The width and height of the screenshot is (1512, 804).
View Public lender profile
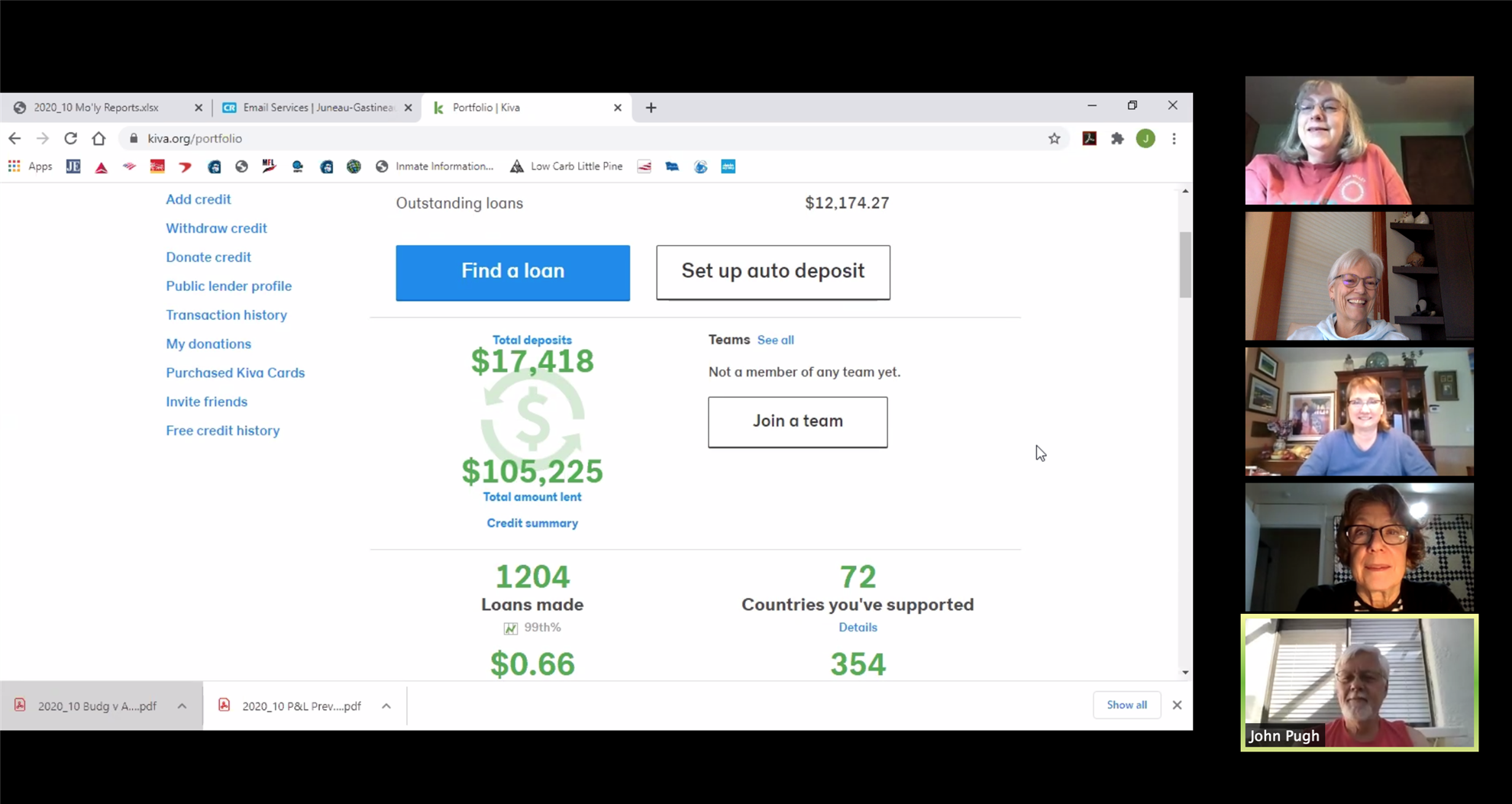pos(228,286)
